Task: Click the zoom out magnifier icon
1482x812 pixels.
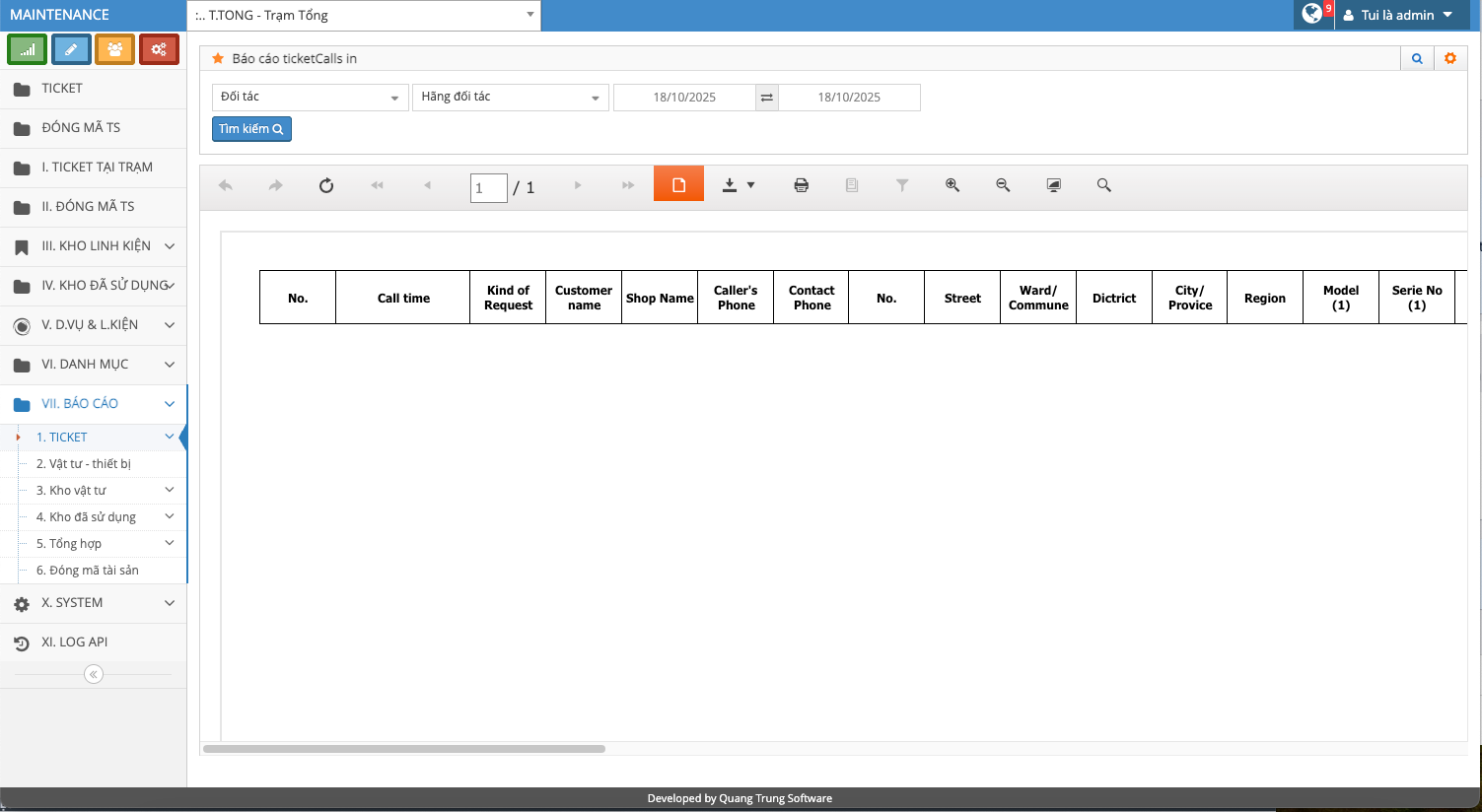Action: pos(1003,185)
